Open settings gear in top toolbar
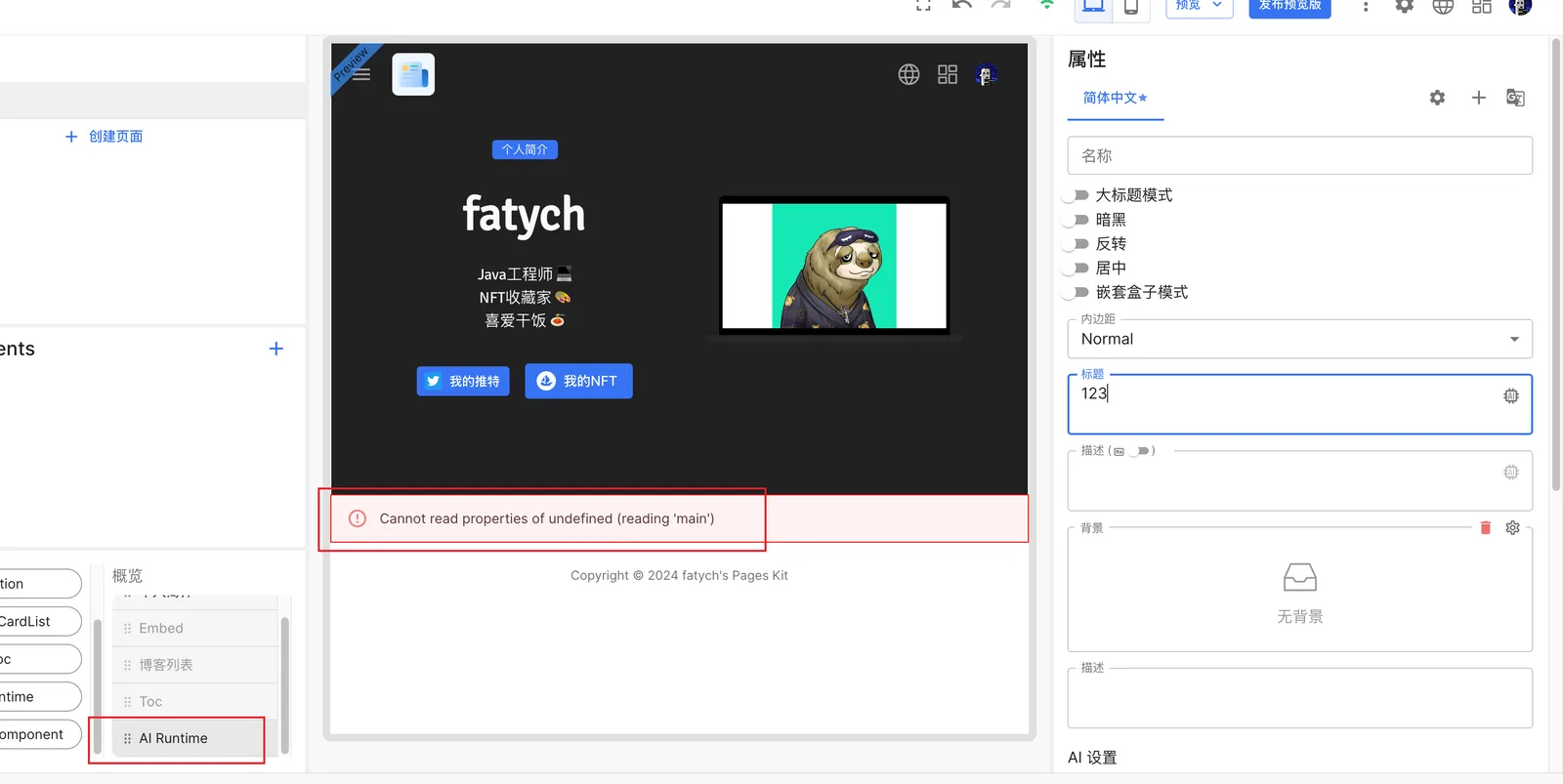Viewport: 1563px width, 784px height. tap(1404, 6)
